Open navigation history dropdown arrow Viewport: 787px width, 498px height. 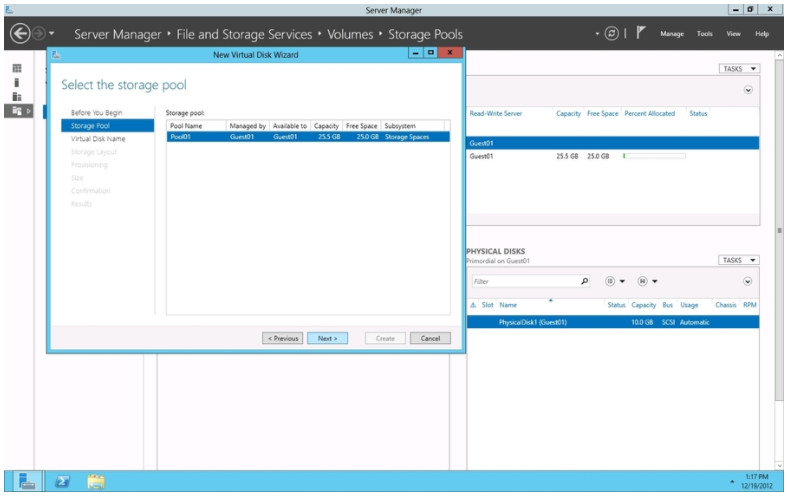click(51, 34)
